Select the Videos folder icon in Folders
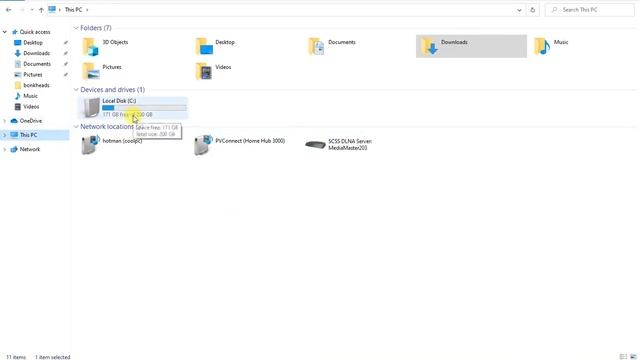Image resolution: width=640 pixels, height=360 pixels. click(x=204, y=71)
